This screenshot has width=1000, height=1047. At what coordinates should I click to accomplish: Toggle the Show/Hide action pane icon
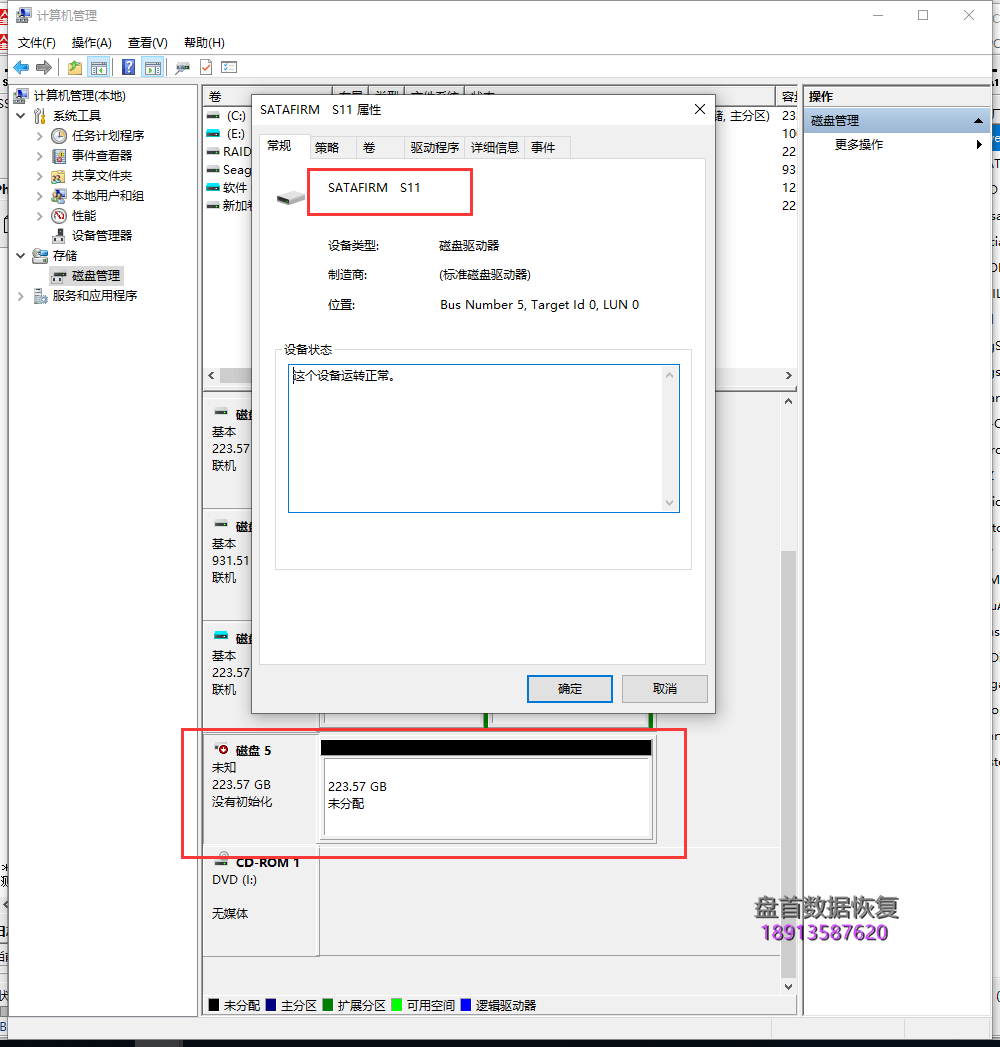(153, 67)
